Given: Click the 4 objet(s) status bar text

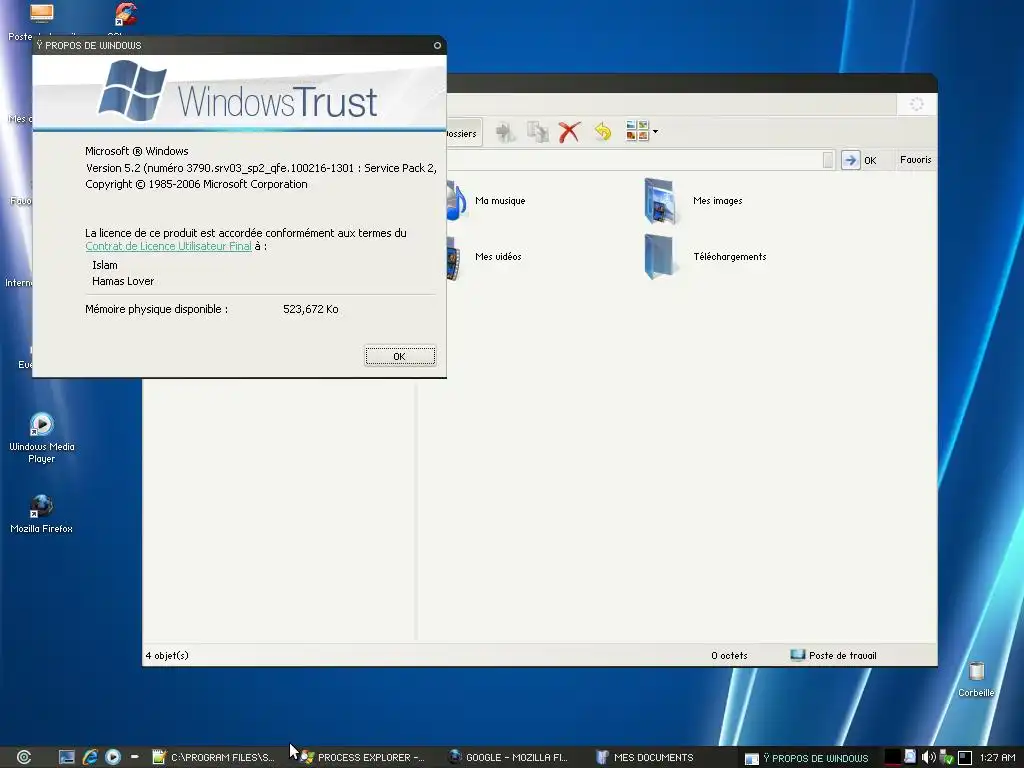Looking at the screenshot, I should click(x=167, y=655).
